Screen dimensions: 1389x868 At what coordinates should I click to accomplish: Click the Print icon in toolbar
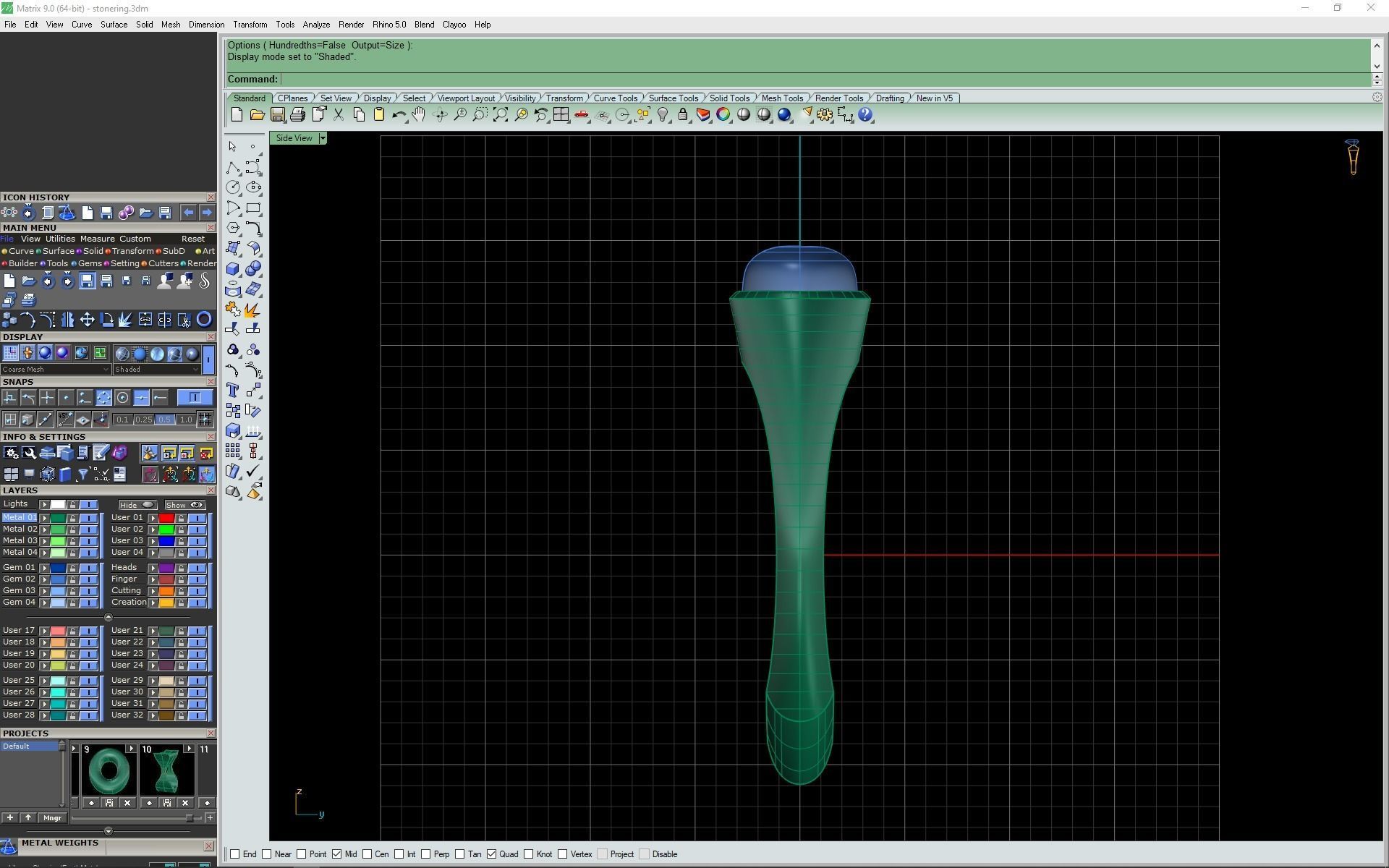(x=297, y=115)
